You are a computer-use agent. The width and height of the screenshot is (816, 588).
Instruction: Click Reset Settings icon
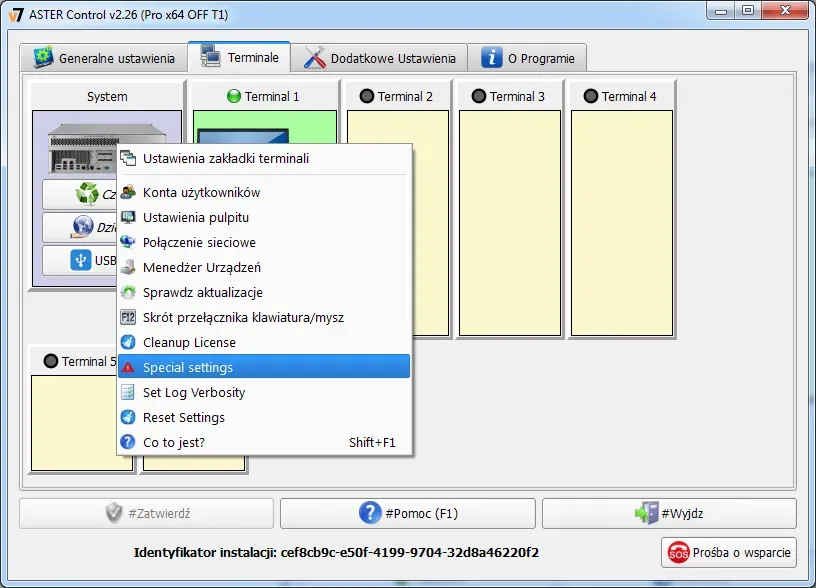(128, 417)
